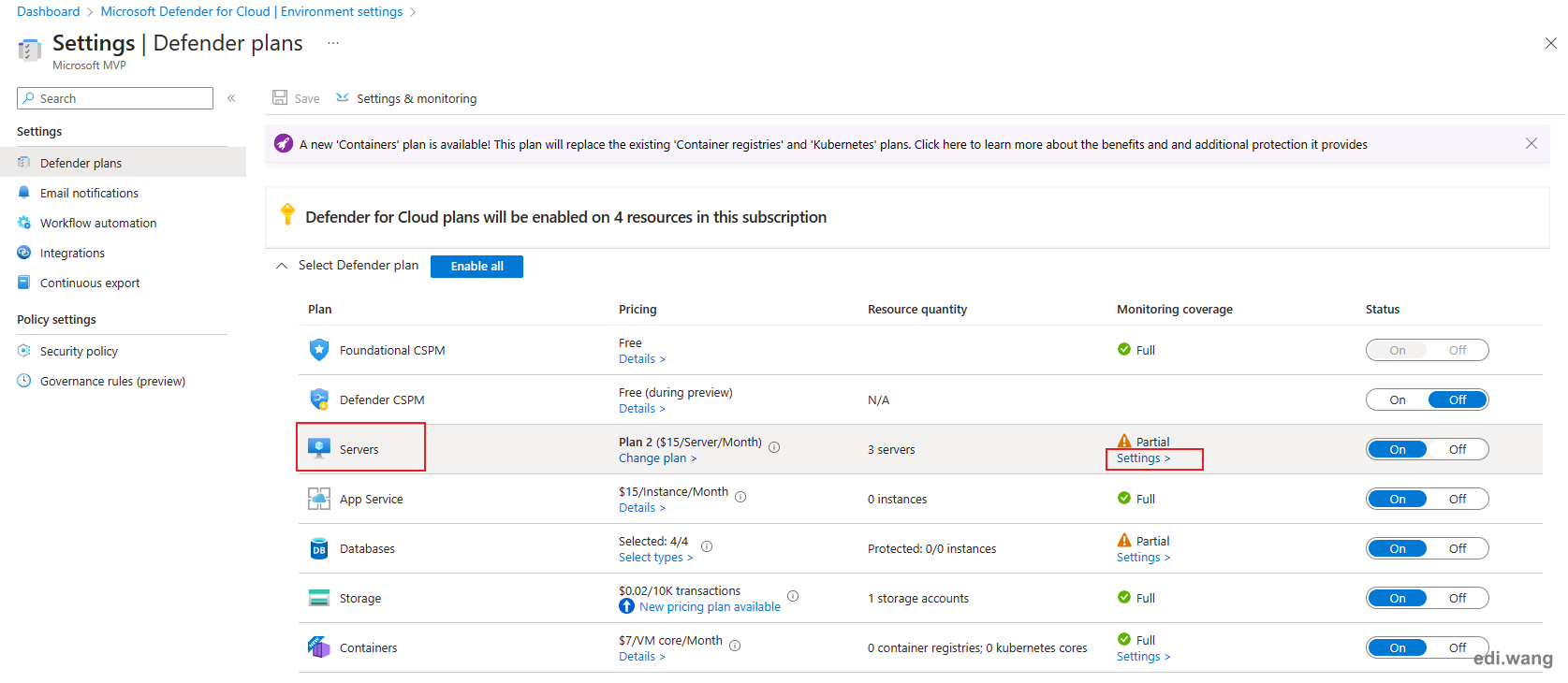This screenshot has width=1568, height=683.
Task: Click the Monitoring coverage column header
Action: coord(1175,310)
